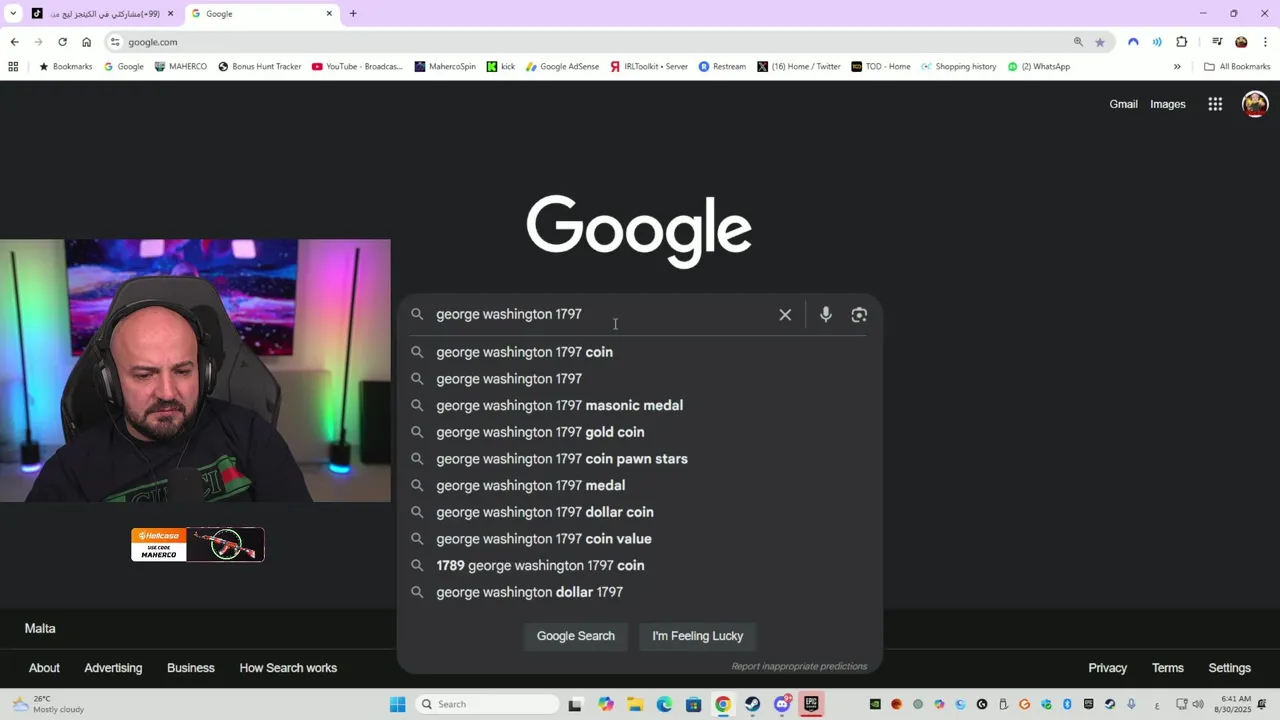This screenshot has height=720, width=1280.
Task: Open Microsoft Edge from taskbar
Action: coord(664,704)
